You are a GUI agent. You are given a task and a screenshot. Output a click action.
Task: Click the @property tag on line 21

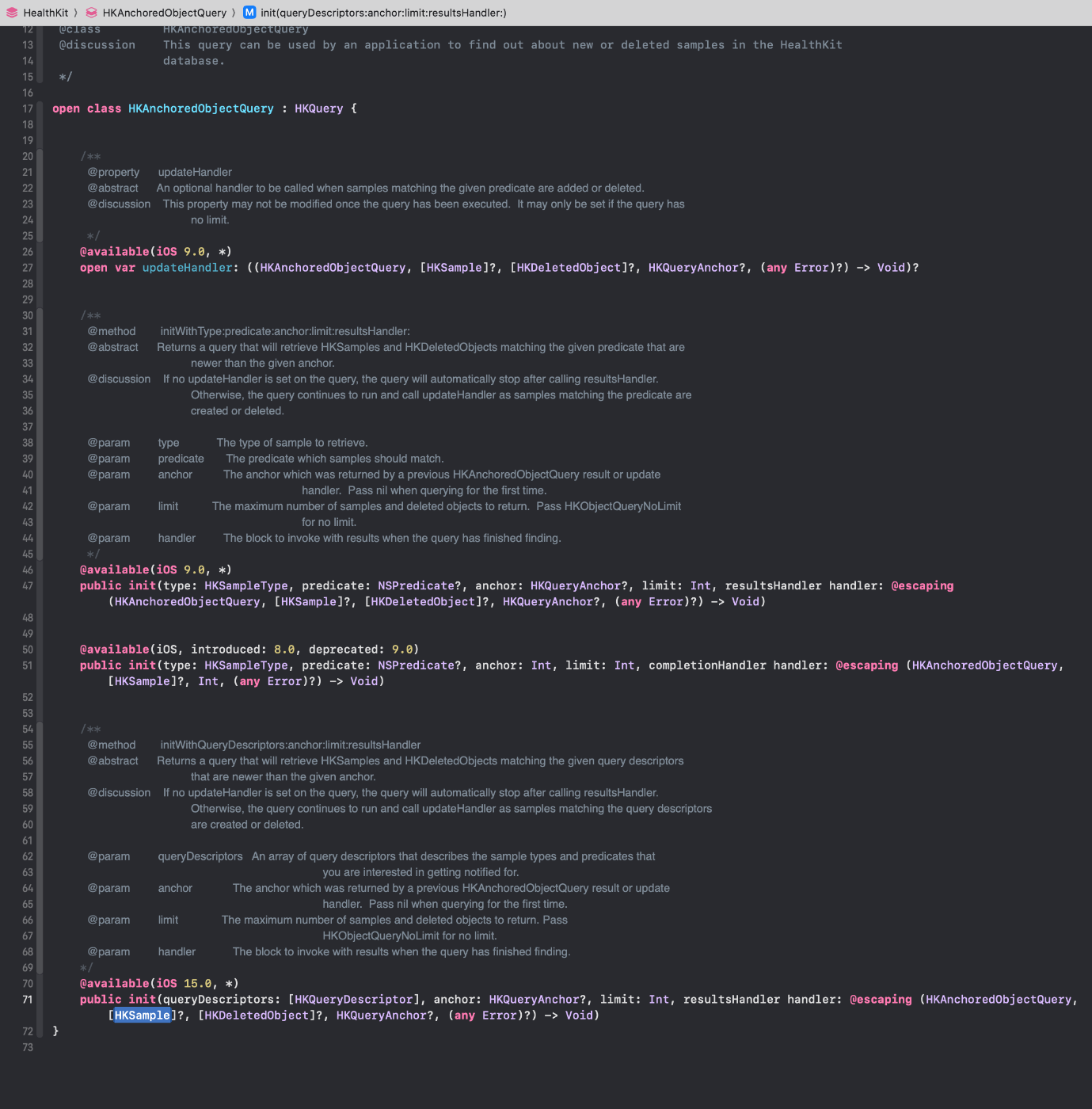coord(113,172)
